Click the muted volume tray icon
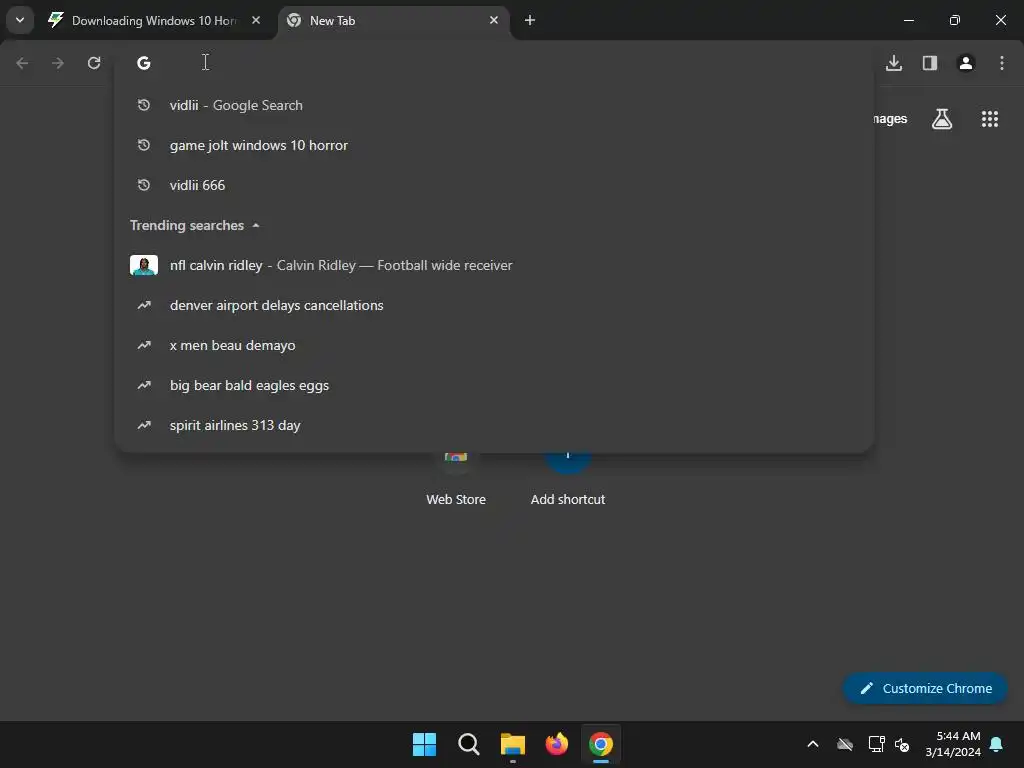This screenshot has width=1024, height=768. coord(902,744)
